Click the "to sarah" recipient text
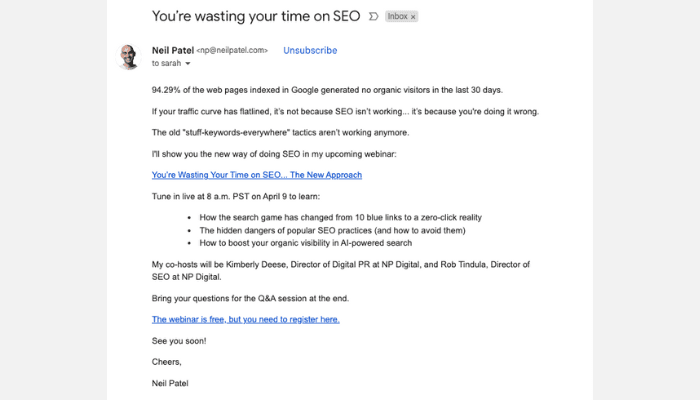700x400 pixels. coord(167,63)
